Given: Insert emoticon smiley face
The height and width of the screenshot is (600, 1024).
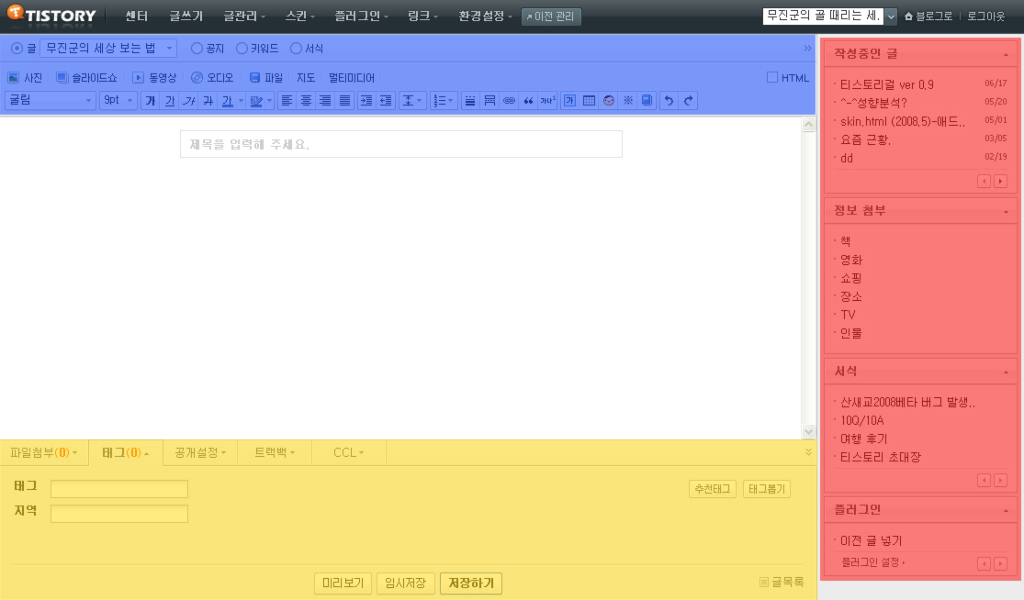Looking at the screenshot, I should point(609,101).
